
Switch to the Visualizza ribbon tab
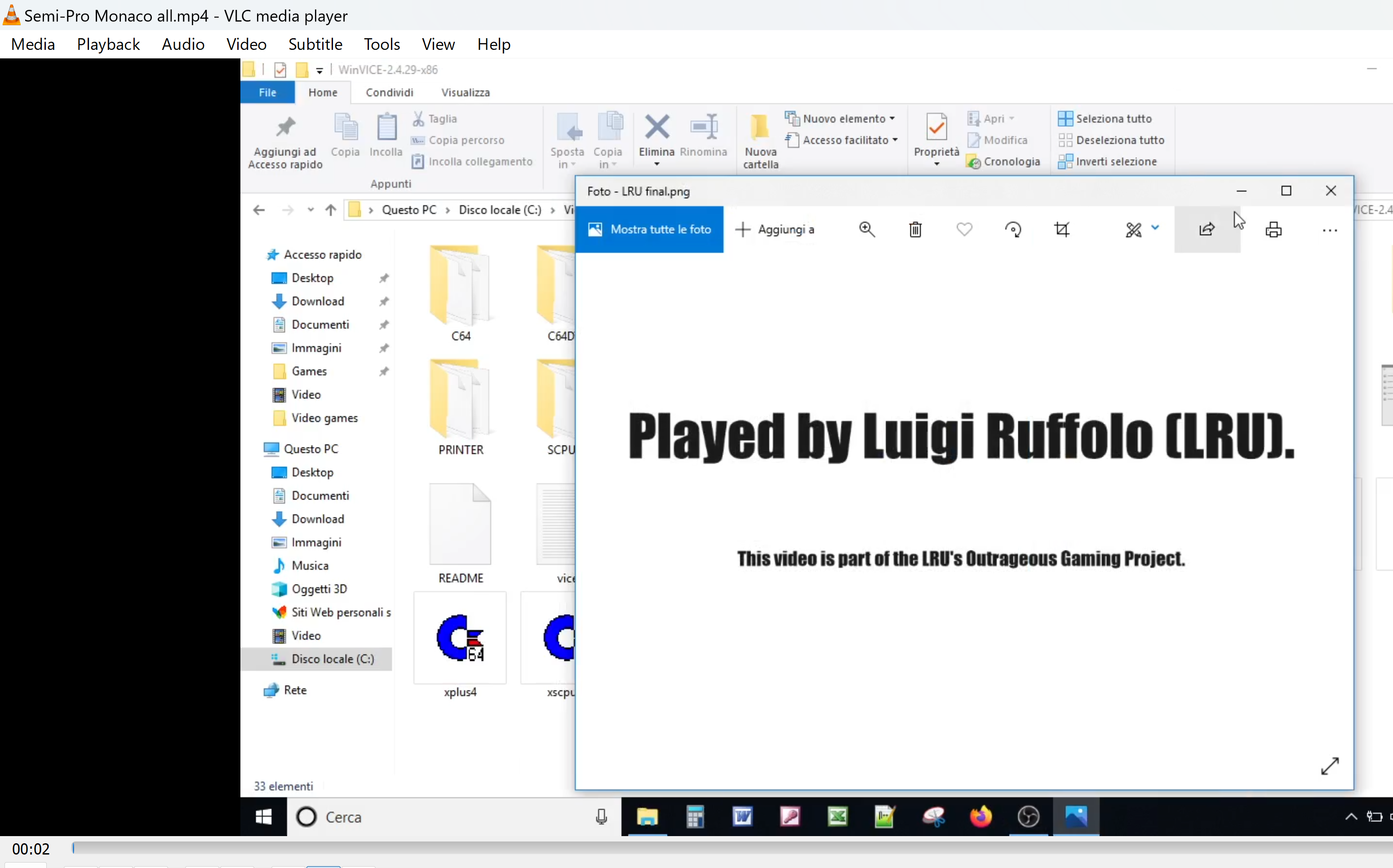pos(465,93)
